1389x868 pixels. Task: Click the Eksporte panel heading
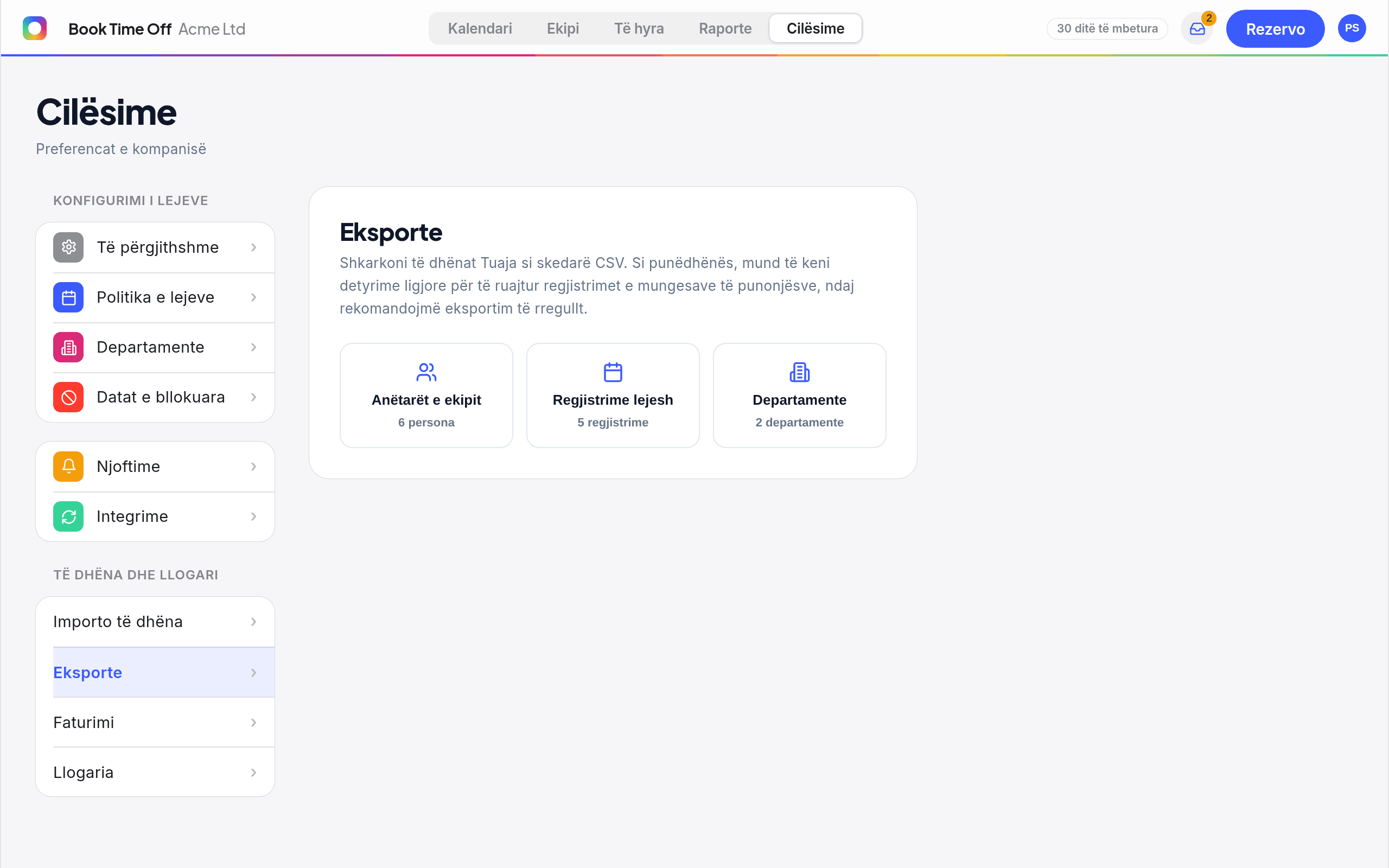point(391,233)
